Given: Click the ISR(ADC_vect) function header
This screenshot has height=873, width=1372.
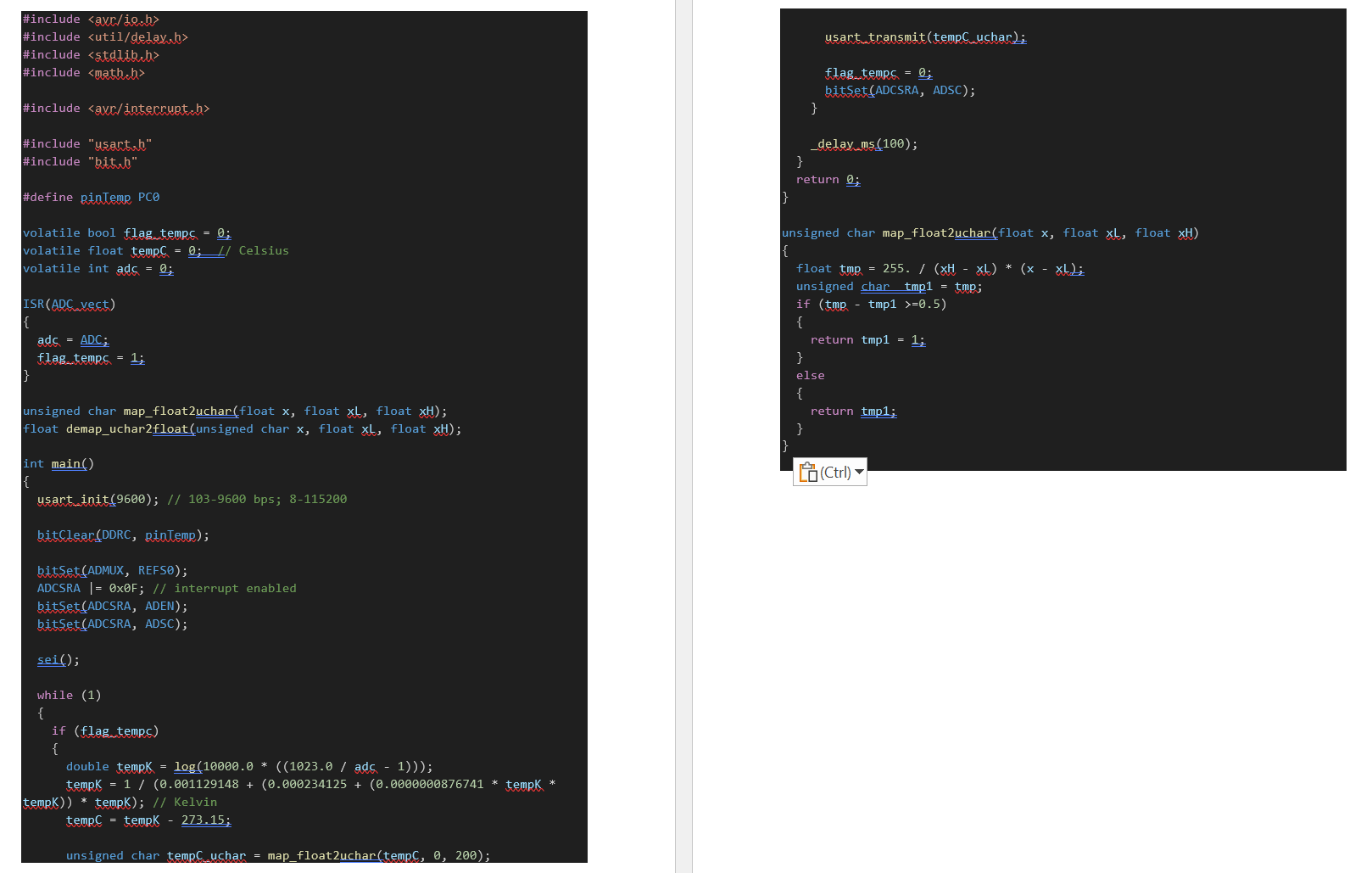Looking at the screenshot, I should coord(70,304).
